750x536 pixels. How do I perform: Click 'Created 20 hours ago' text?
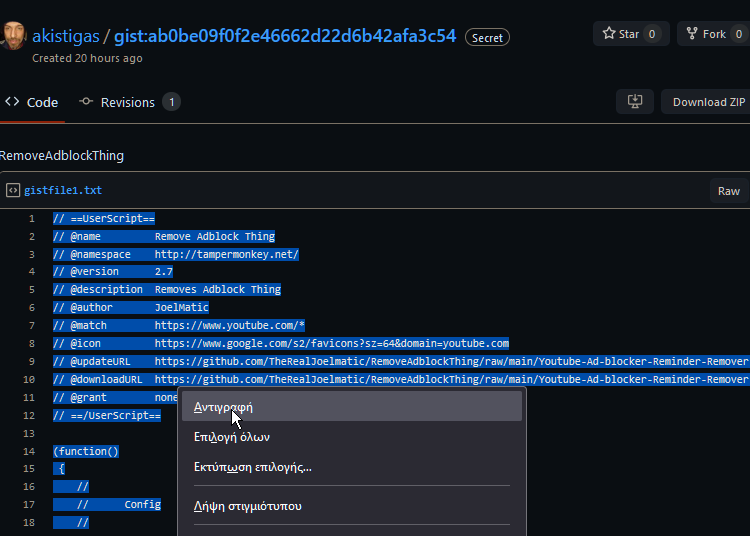pos(87,58)
